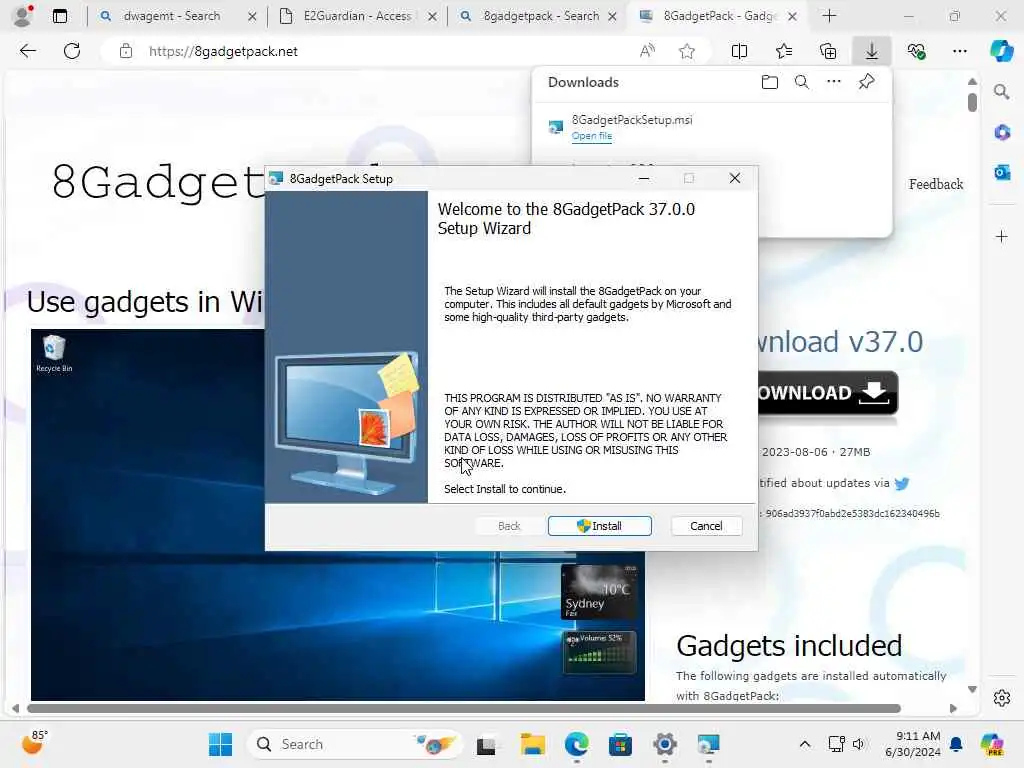
Task: Click the page horizontal scrollbar
Action: coord(464,709)
